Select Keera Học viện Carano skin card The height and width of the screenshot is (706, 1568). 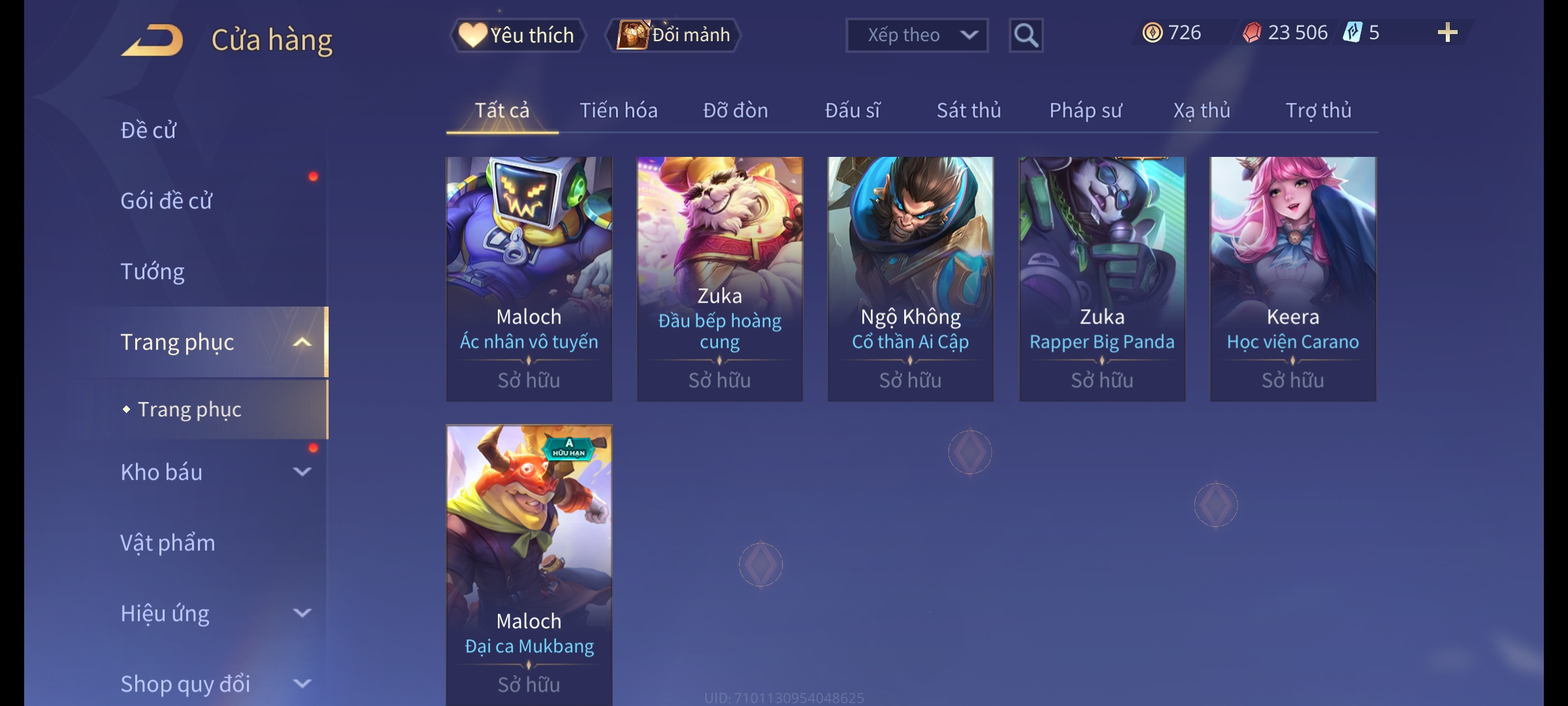point(1293,279)
